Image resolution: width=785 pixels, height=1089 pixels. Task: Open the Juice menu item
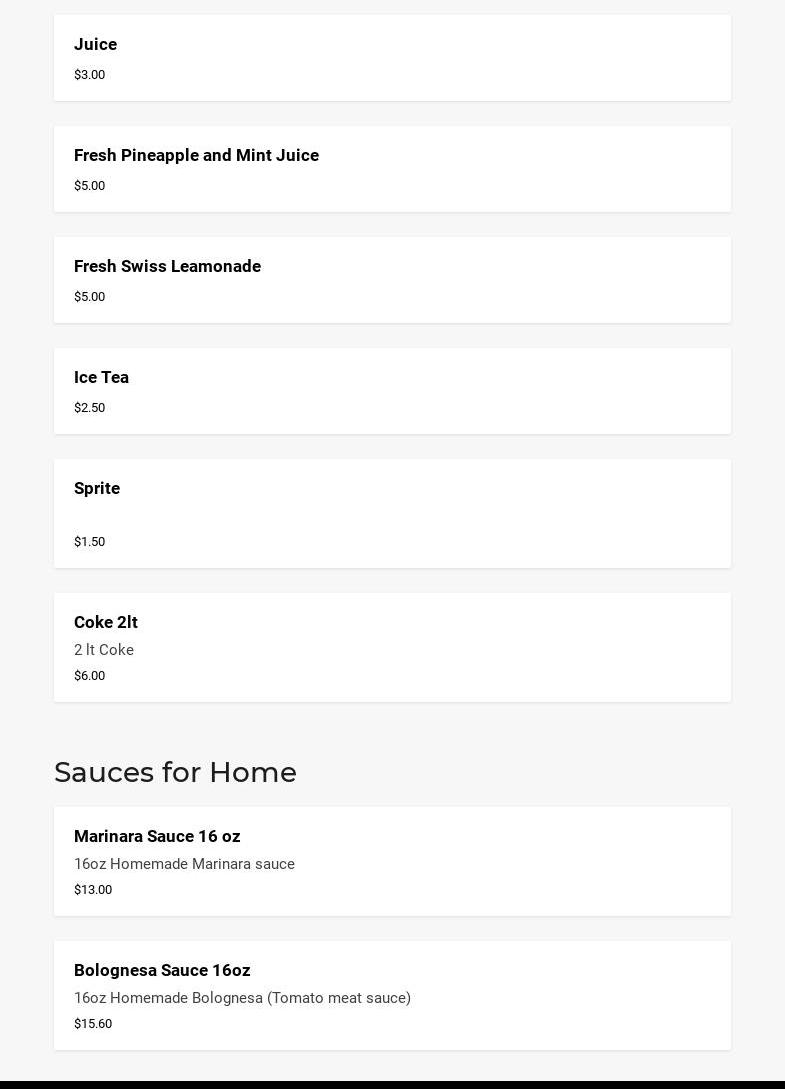click(96, 44)
